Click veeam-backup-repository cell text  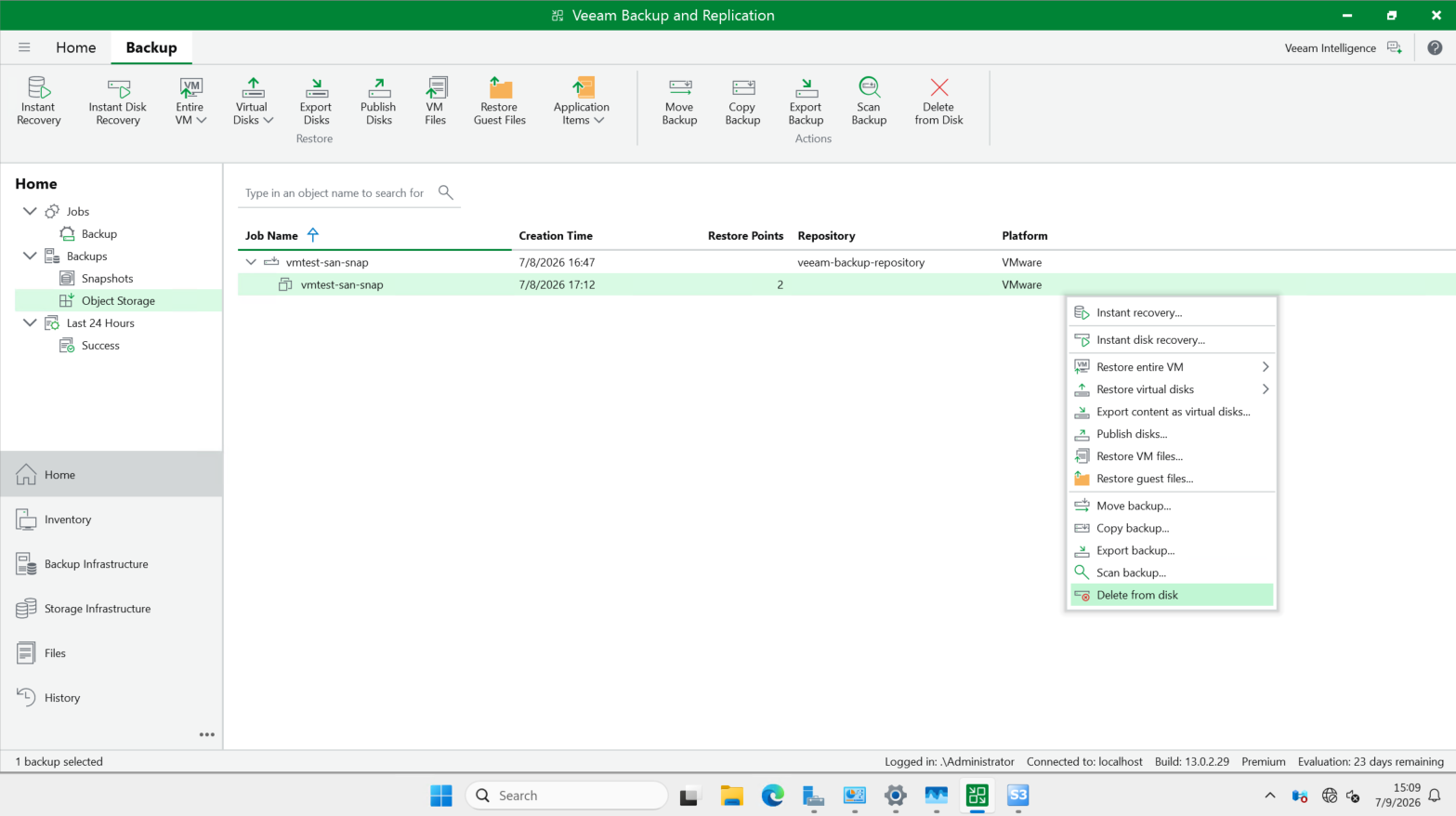point(860,262)
